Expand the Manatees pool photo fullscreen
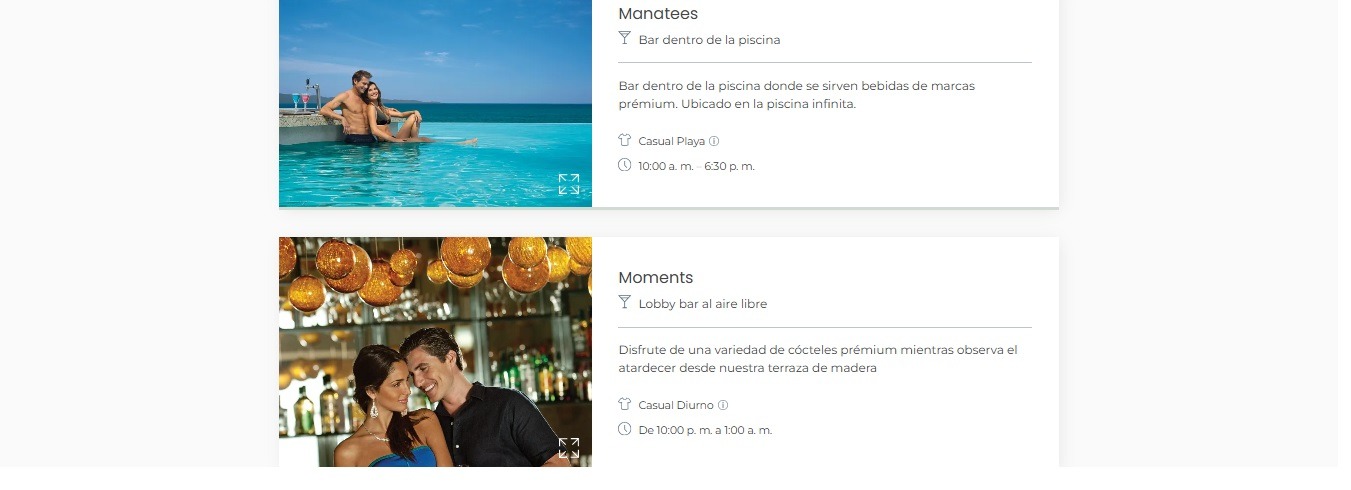 (568, 184)
